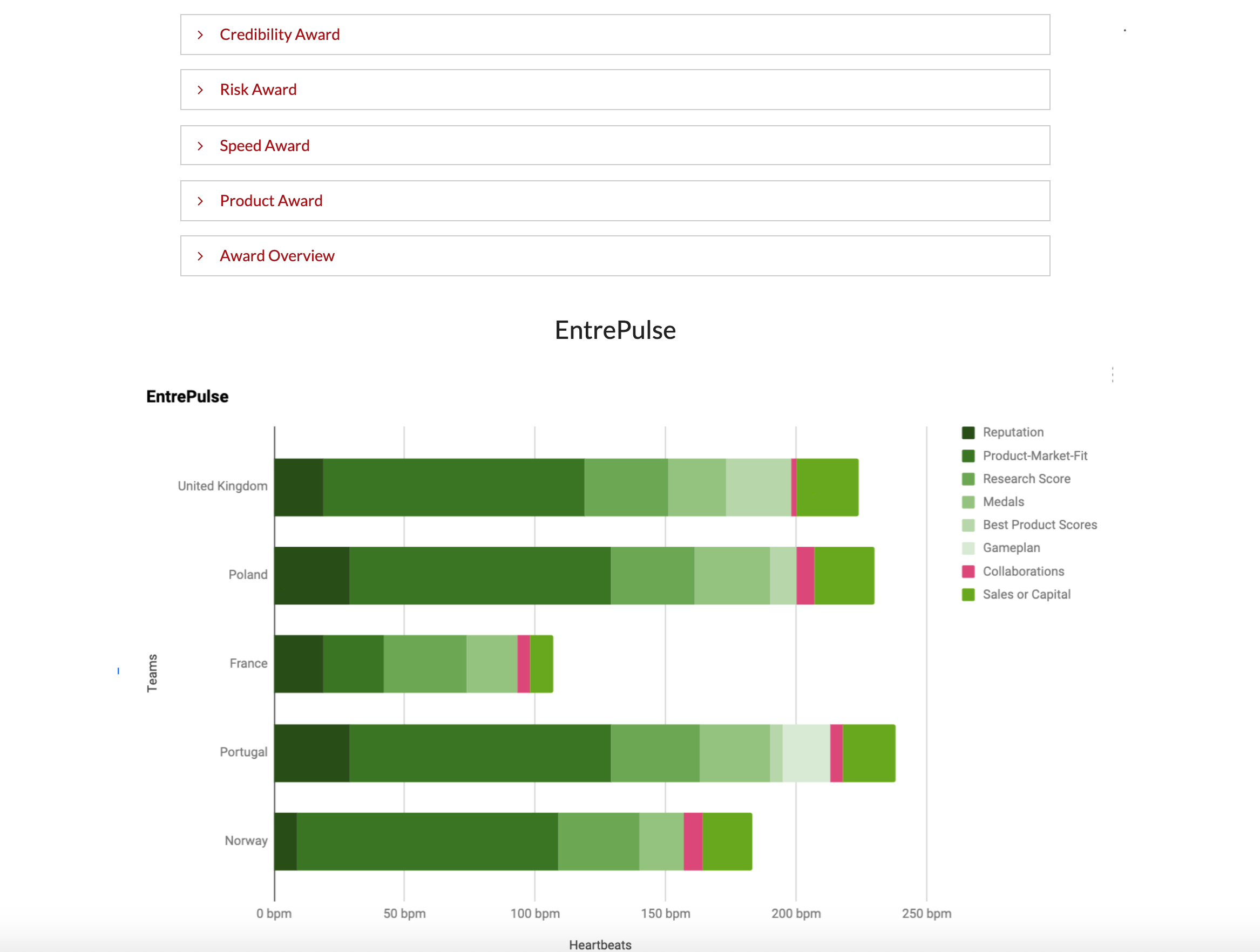Click the 100 bpm axis tick label

pos(535,914)
